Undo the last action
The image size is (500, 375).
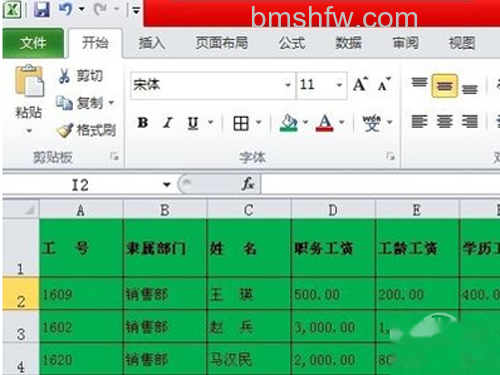click(x=65, y=9)
